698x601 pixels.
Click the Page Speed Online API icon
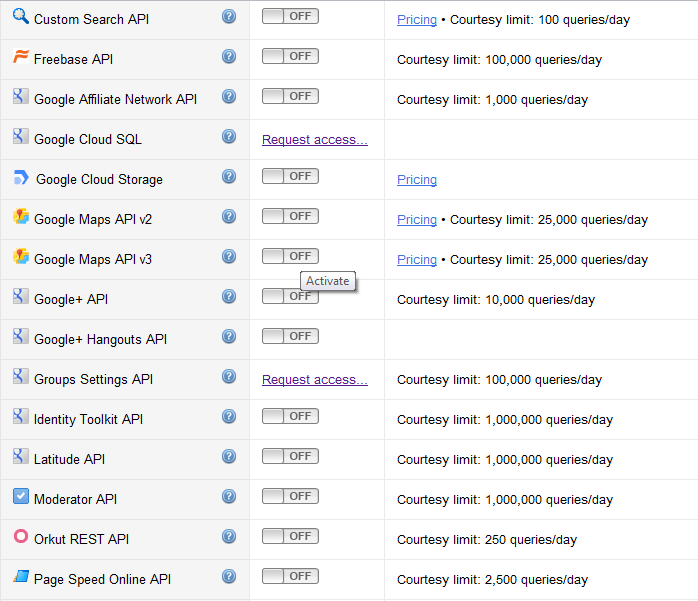click(20, 576)
